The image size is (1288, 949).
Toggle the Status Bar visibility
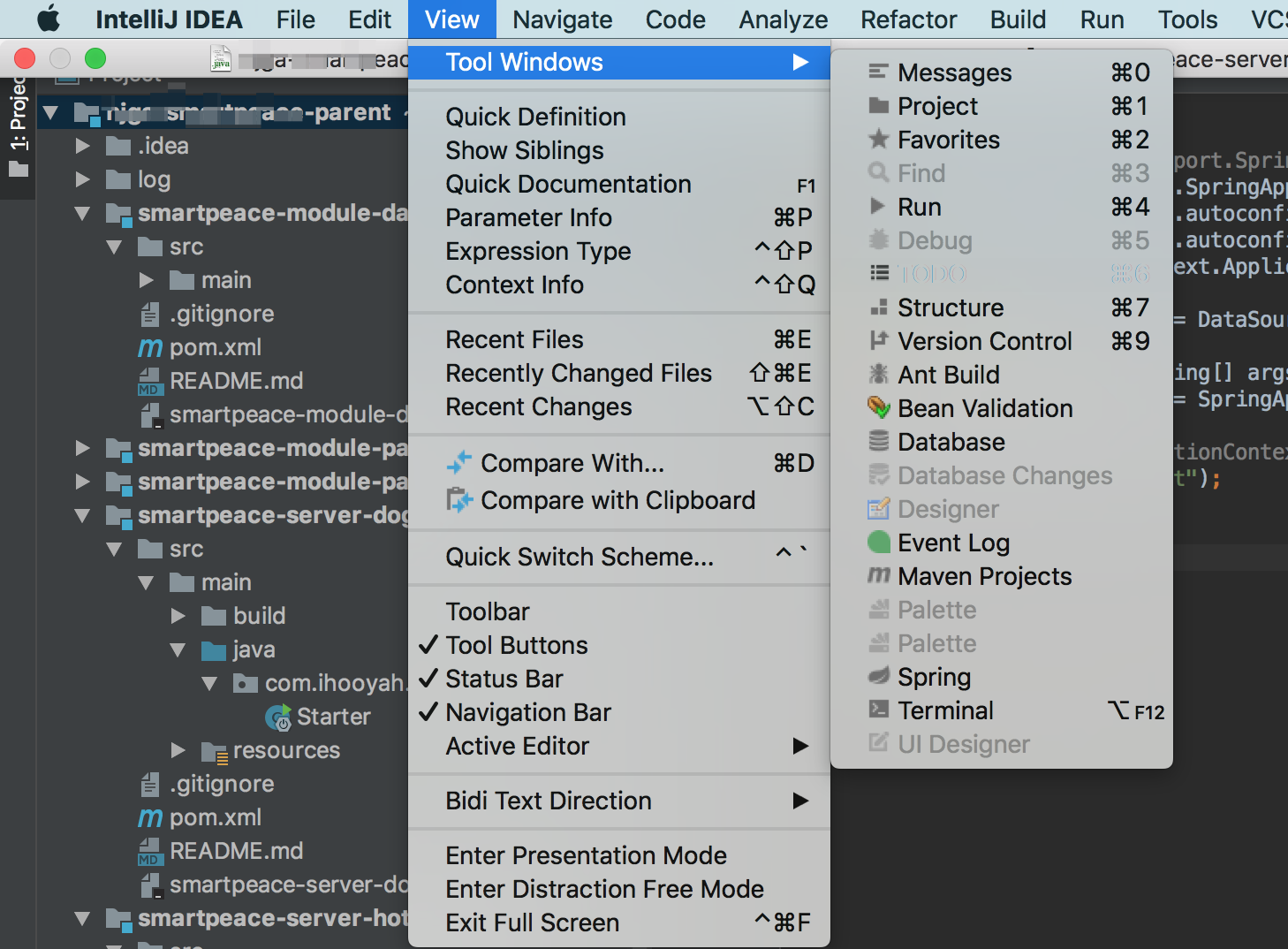coord(504,679)
